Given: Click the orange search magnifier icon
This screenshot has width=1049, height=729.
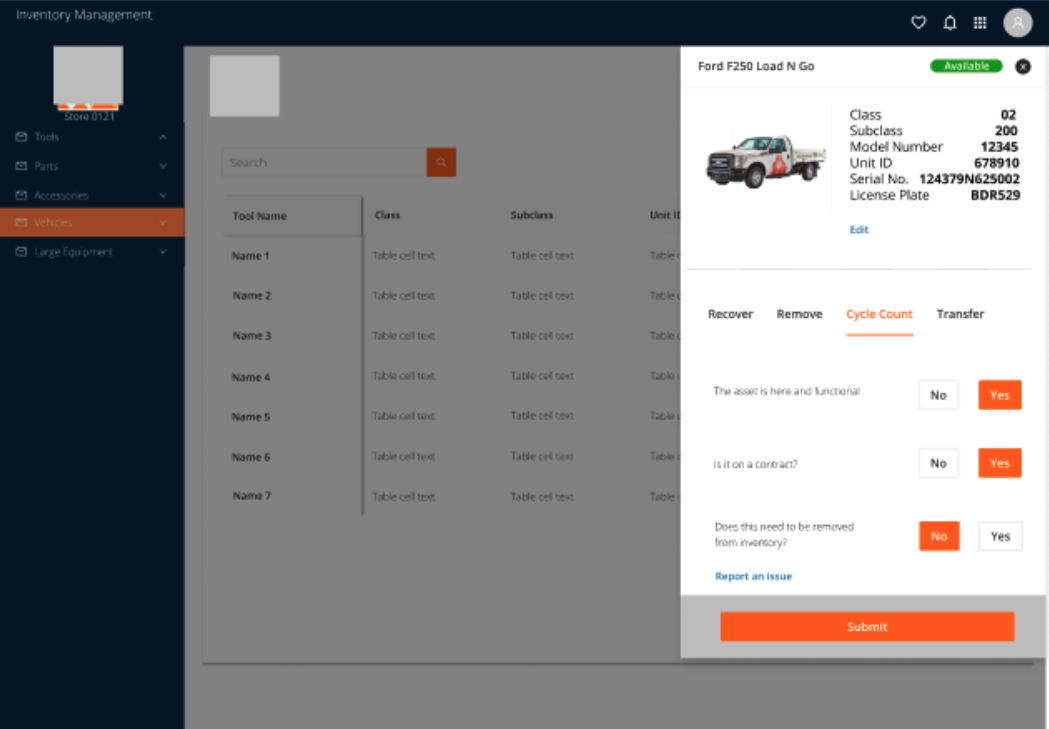Looking at the screenshot, I should [x=441, y=161].
